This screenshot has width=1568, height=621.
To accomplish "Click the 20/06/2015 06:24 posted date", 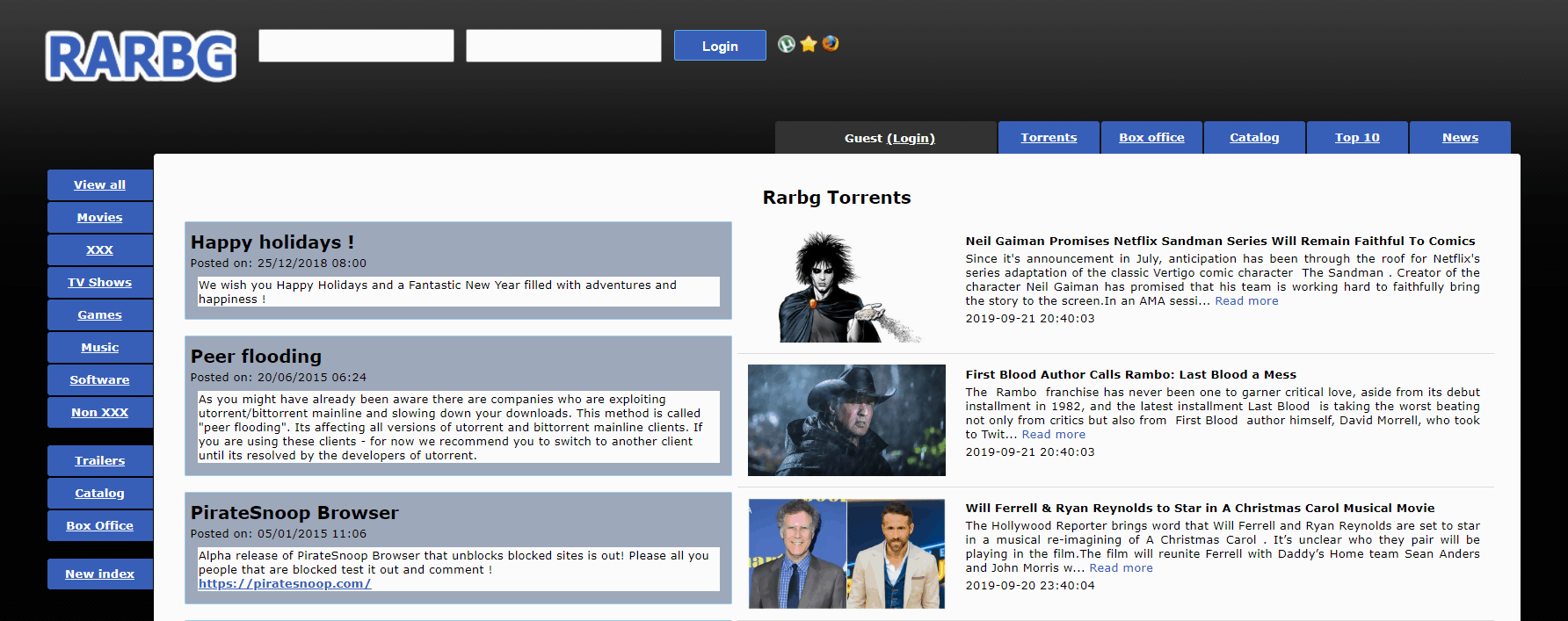I will point(312,378).
